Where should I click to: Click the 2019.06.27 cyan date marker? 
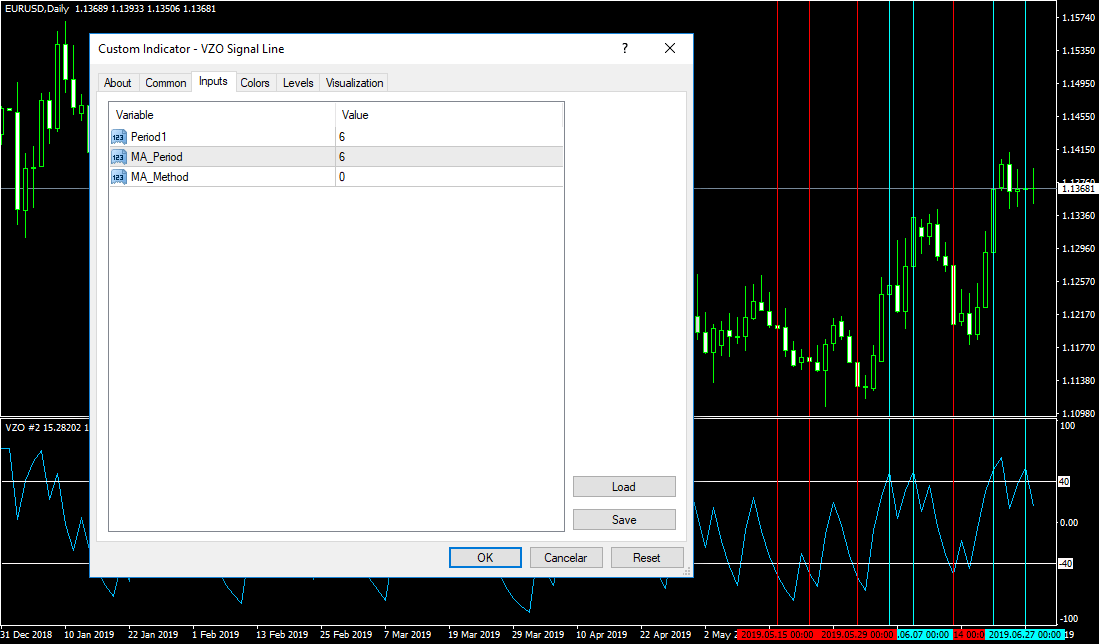click(x=1025, y=635)
